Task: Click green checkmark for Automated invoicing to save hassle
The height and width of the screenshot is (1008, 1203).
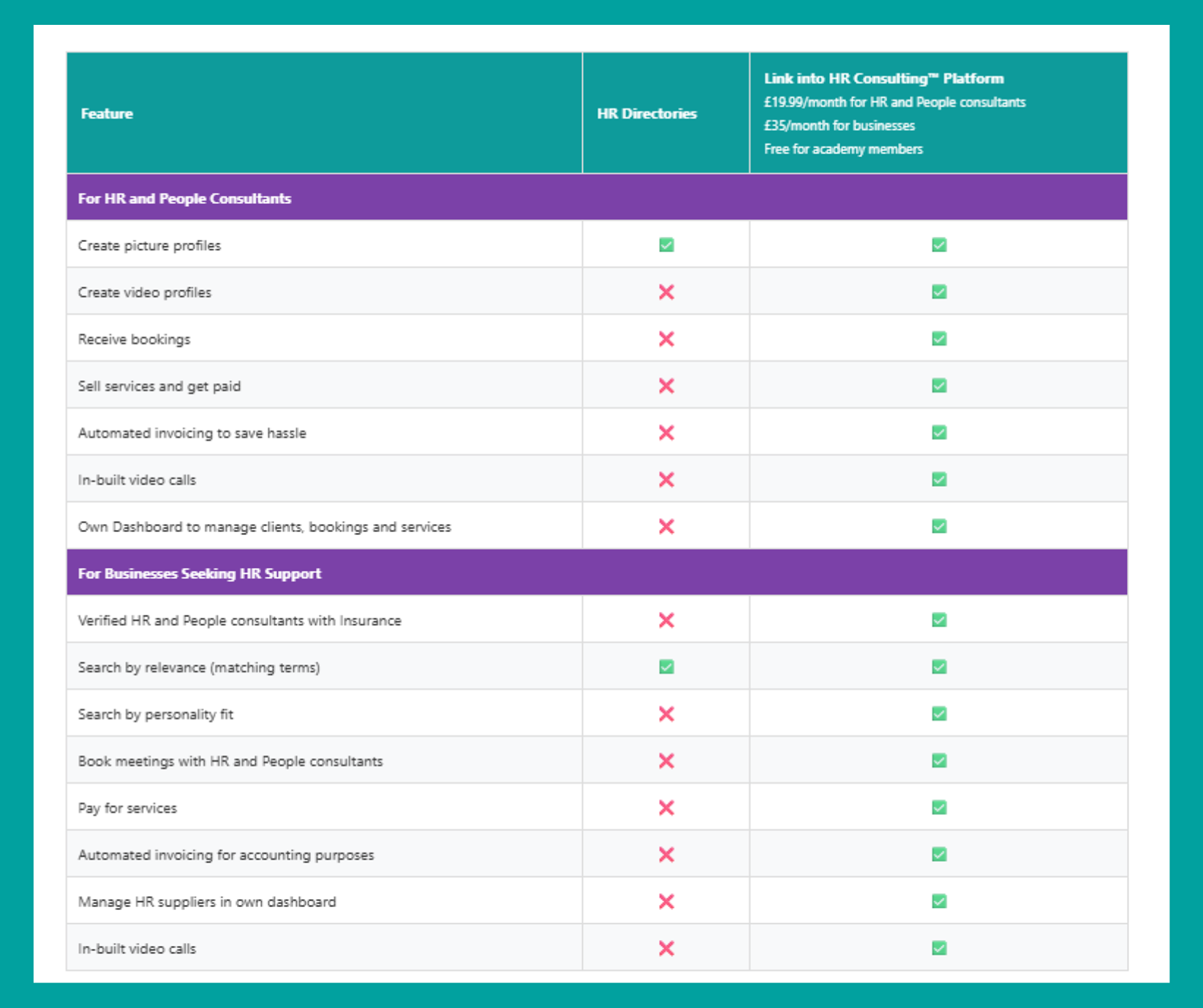Action: [939, 432]
